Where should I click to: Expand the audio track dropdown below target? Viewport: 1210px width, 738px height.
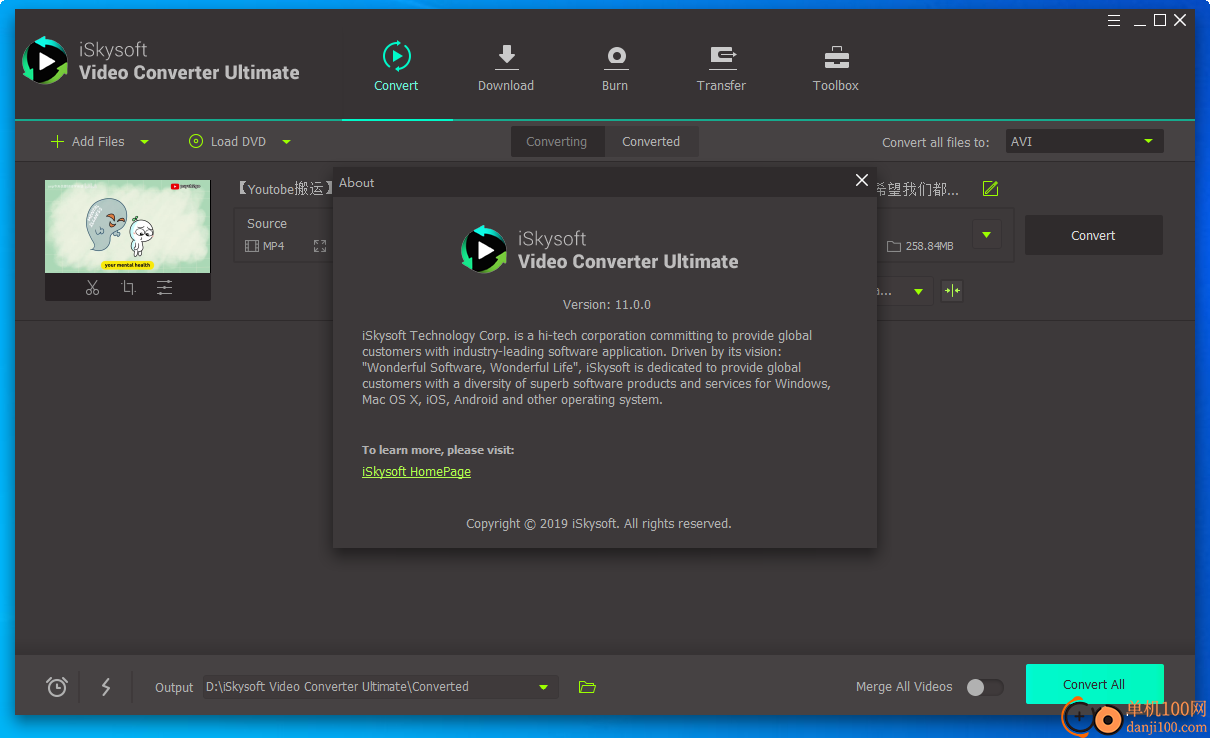coord(917,292)
